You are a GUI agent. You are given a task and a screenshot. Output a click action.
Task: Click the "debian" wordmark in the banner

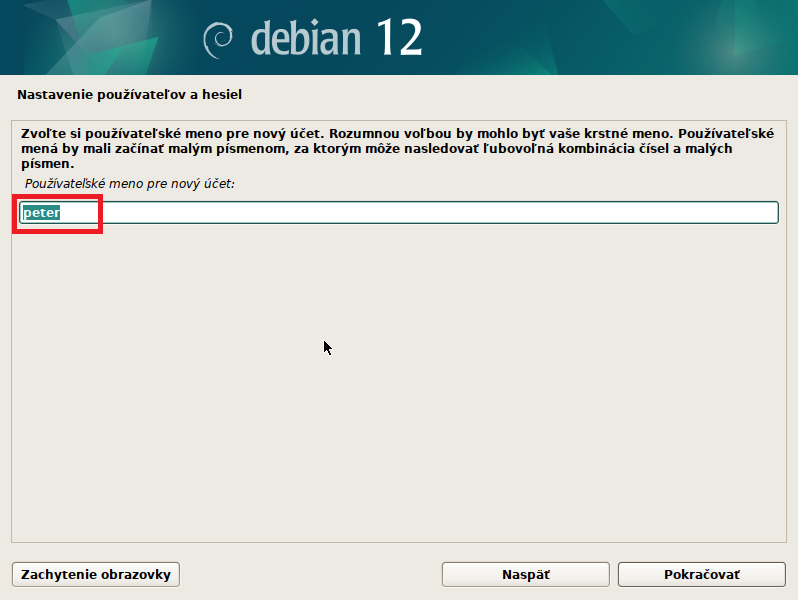tap(306, 38)
